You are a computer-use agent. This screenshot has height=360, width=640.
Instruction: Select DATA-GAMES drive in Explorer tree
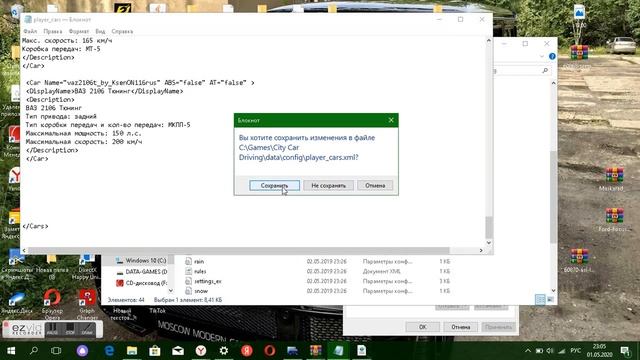click(x=141, y=271)
